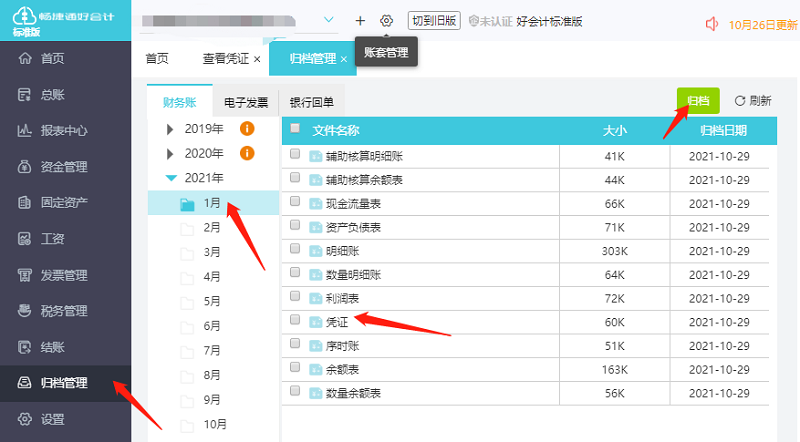Click the orange info icon beside 2020年
Image resolution: width=800 pixels, height=442 pixels.
click(x=247, y=153)
